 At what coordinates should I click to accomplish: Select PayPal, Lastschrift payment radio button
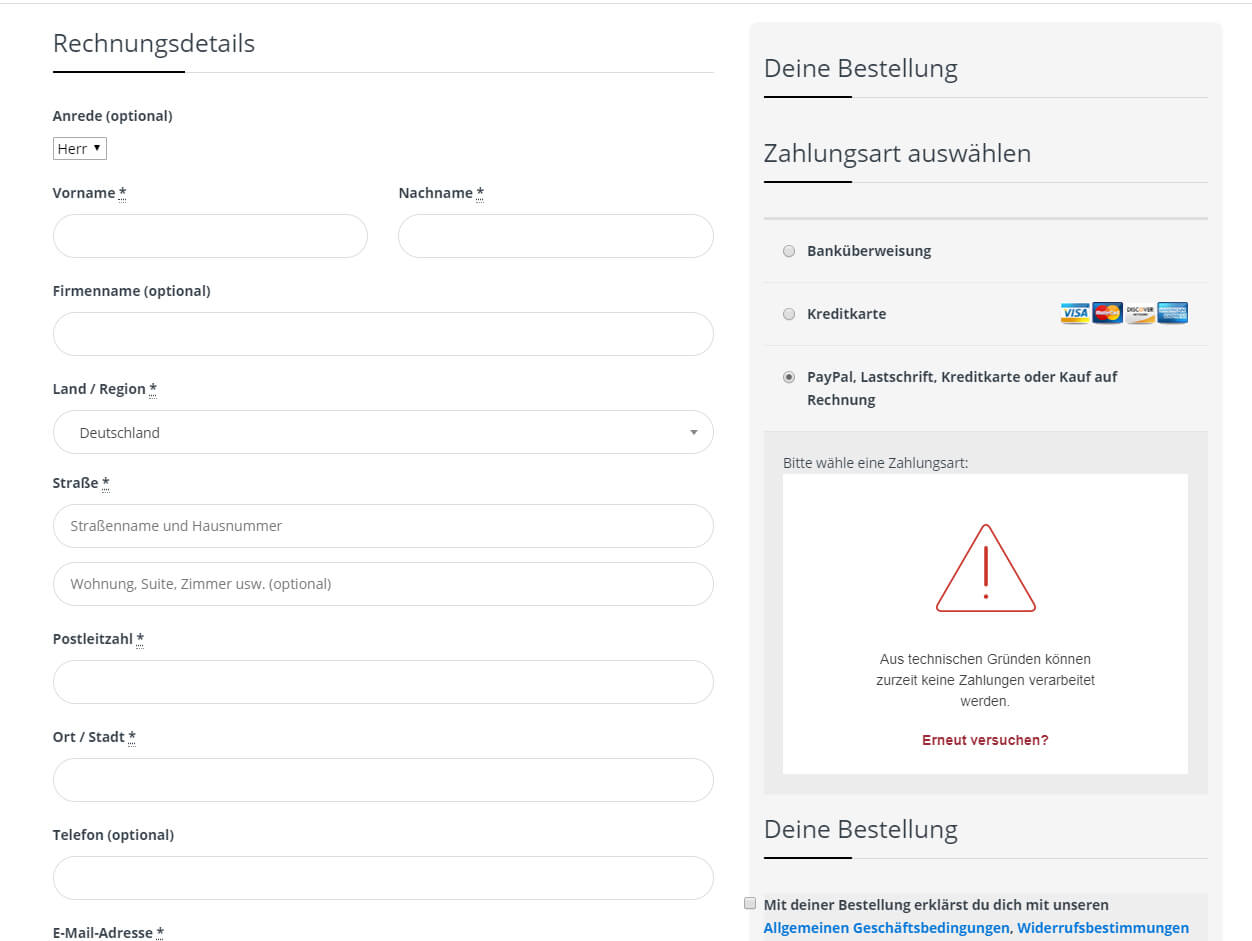[789, 377]
